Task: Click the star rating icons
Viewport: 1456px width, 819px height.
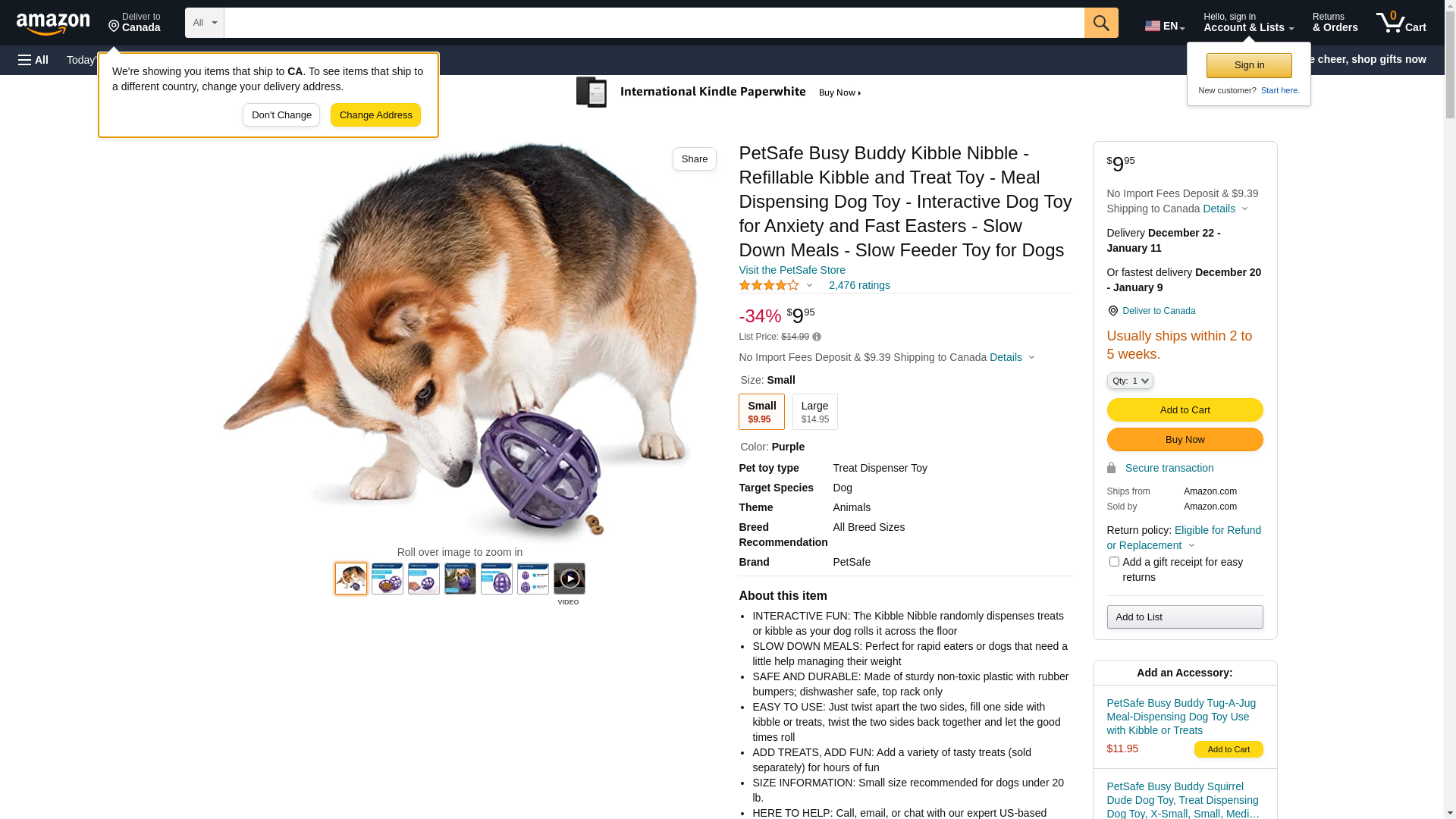Action: tap(768, 285)
